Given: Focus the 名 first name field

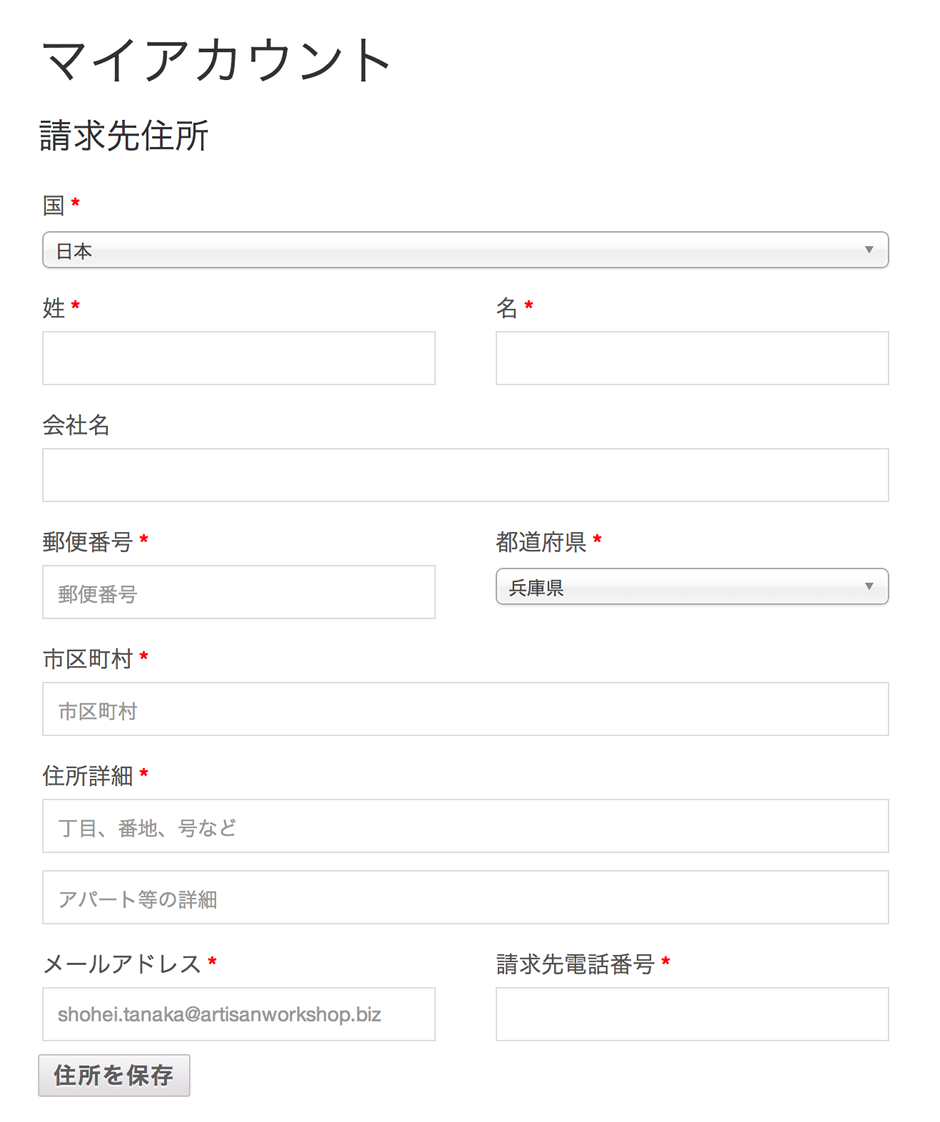Looking at the screenshot, I should 692,358.
